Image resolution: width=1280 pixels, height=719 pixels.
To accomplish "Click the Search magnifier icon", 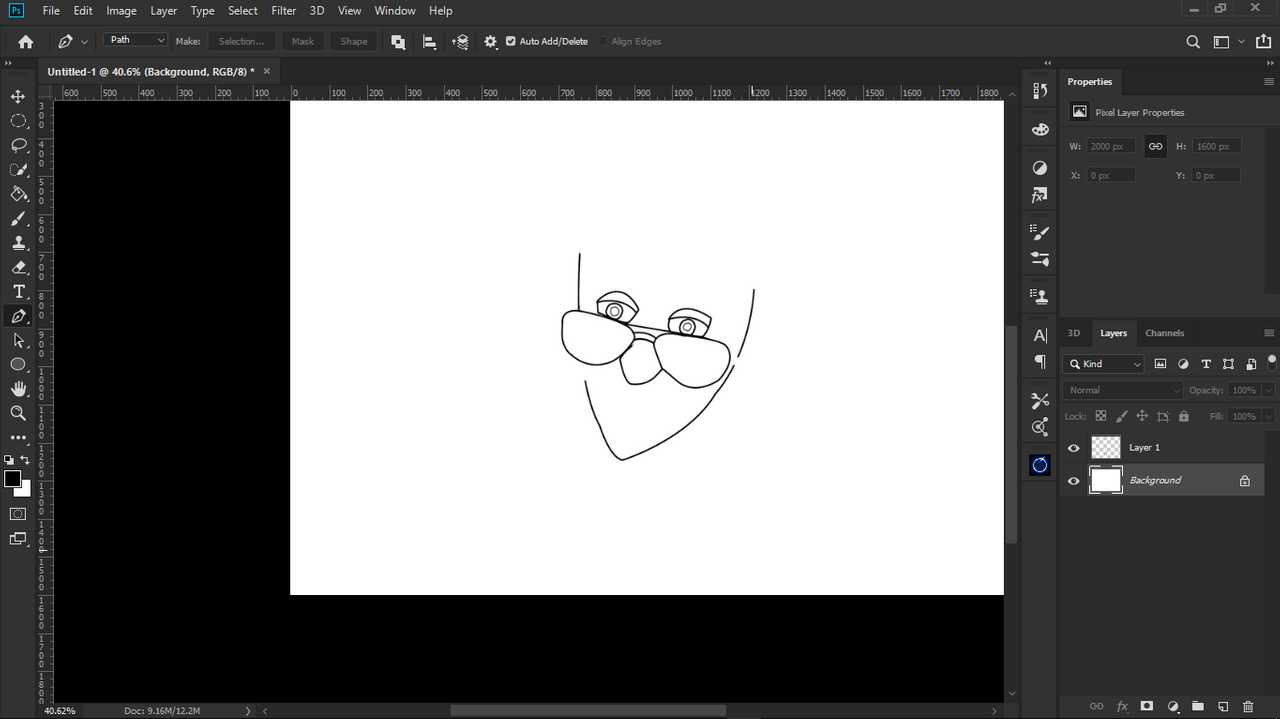I will coord(1193,42).
